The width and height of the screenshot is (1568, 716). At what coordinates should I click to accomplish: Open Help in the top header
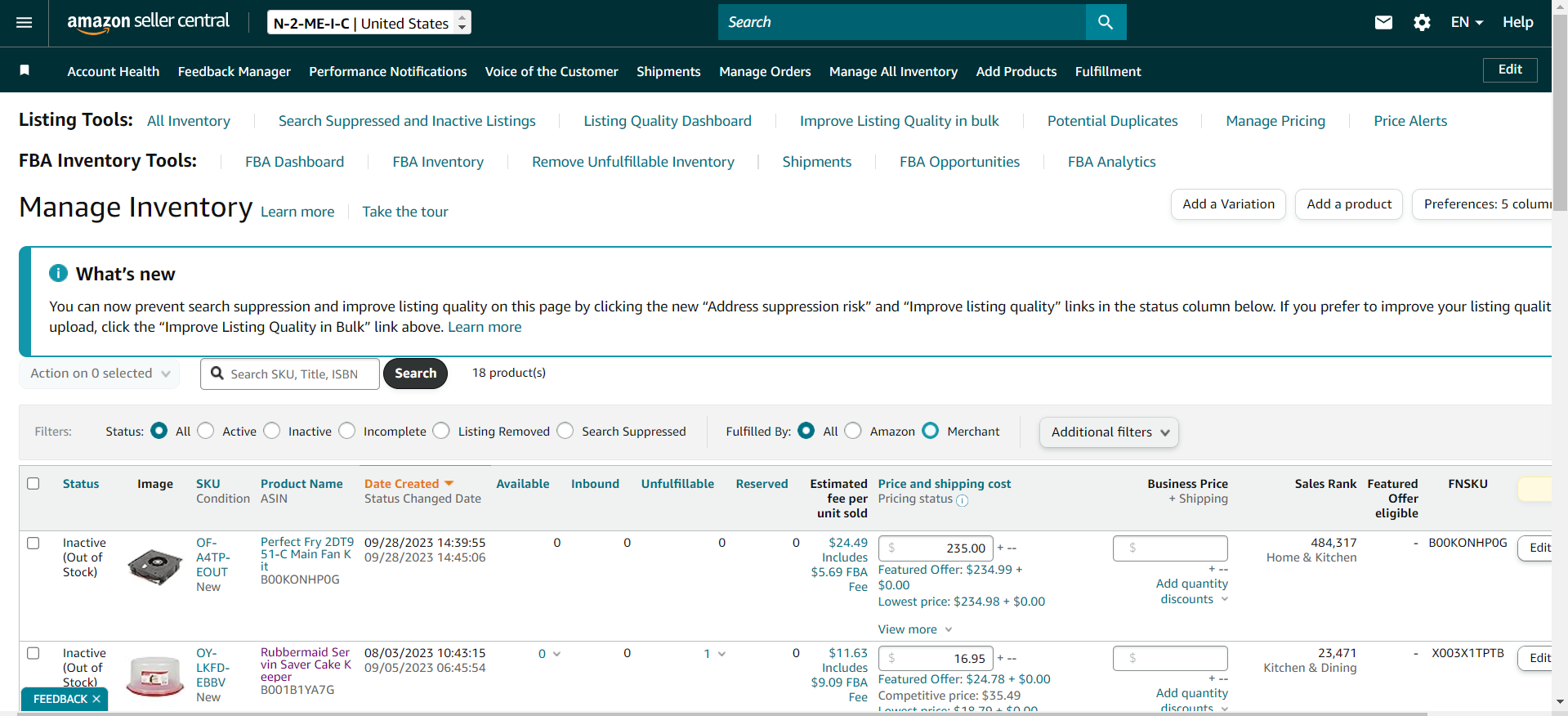1517,23
